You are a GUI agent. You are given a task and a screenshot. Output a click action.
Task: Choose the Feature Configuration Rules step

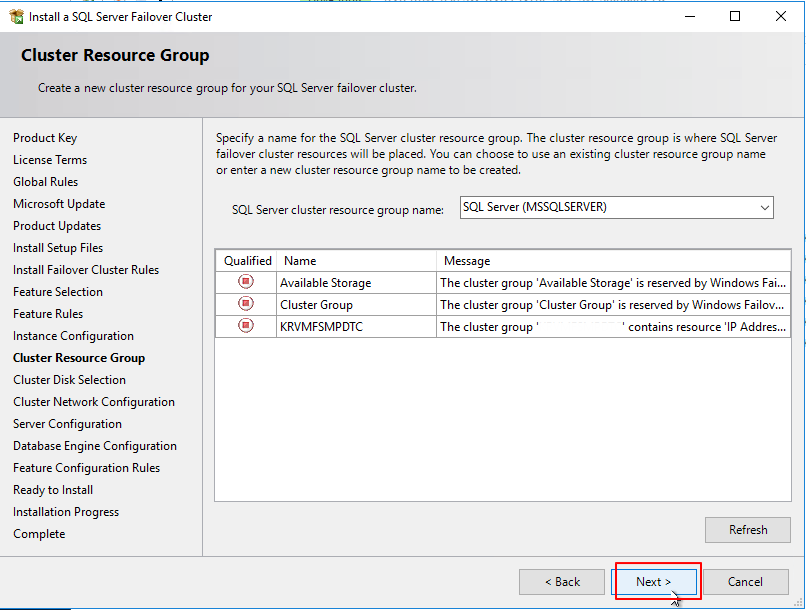pyautogui.click(x=86, y=468)
